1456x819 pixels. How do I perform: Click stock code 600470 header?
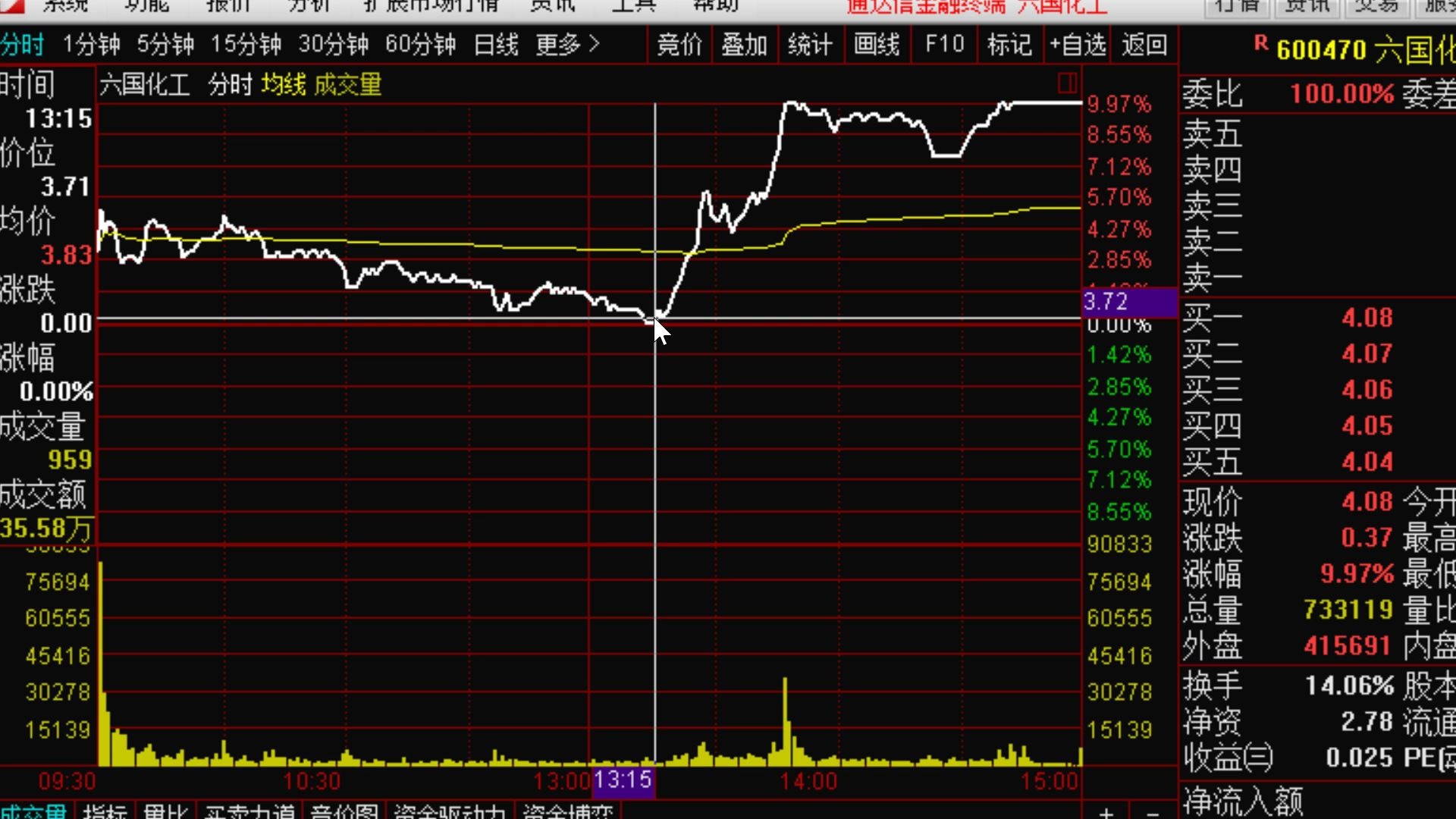[x=1322, y=50]
